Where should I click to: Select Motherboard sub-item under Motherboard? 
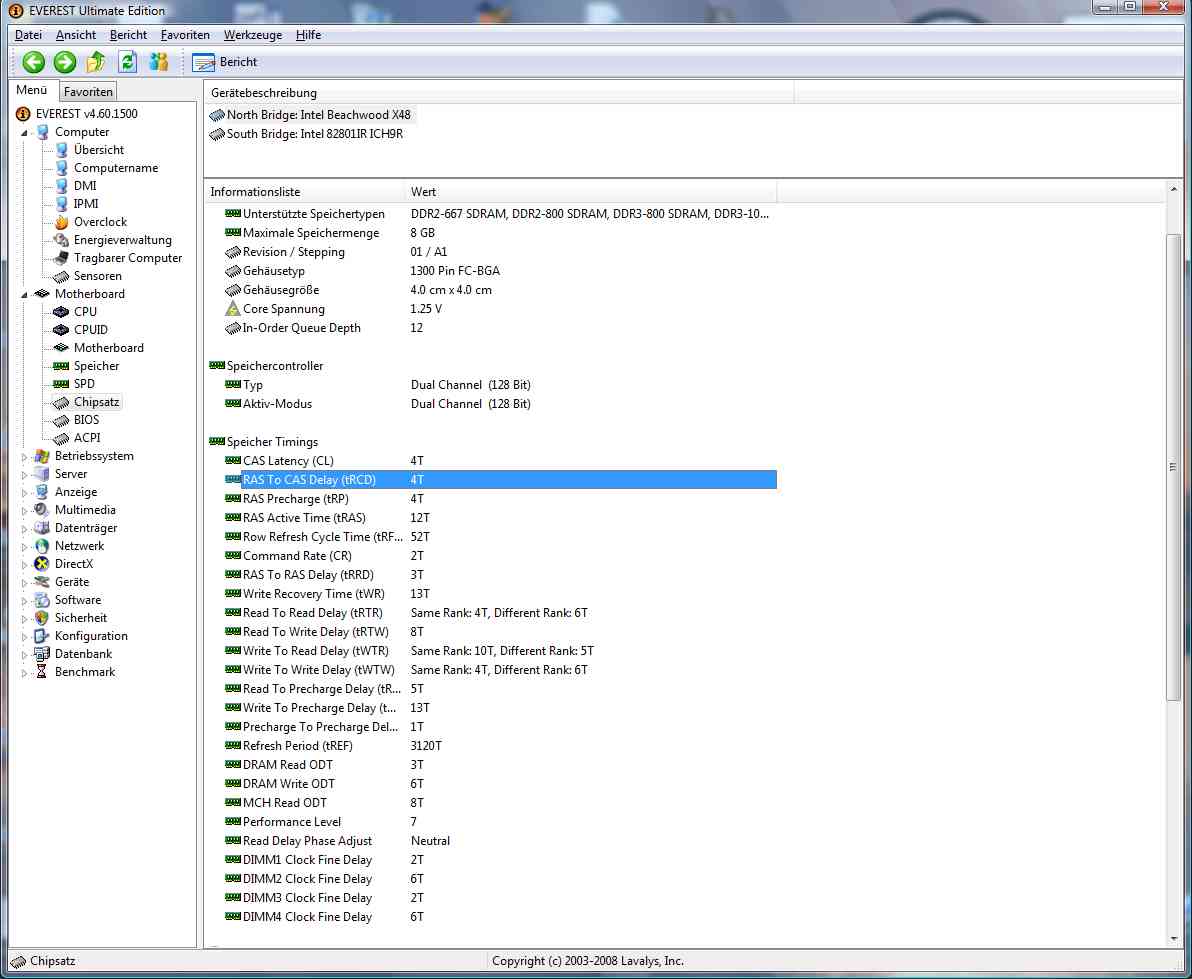click(x=109, y=348)
